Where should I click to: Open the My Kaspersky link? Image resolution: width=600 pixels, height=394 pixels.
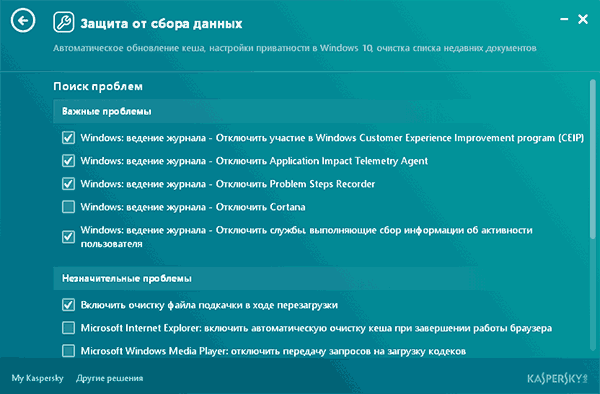click(38, 378)
